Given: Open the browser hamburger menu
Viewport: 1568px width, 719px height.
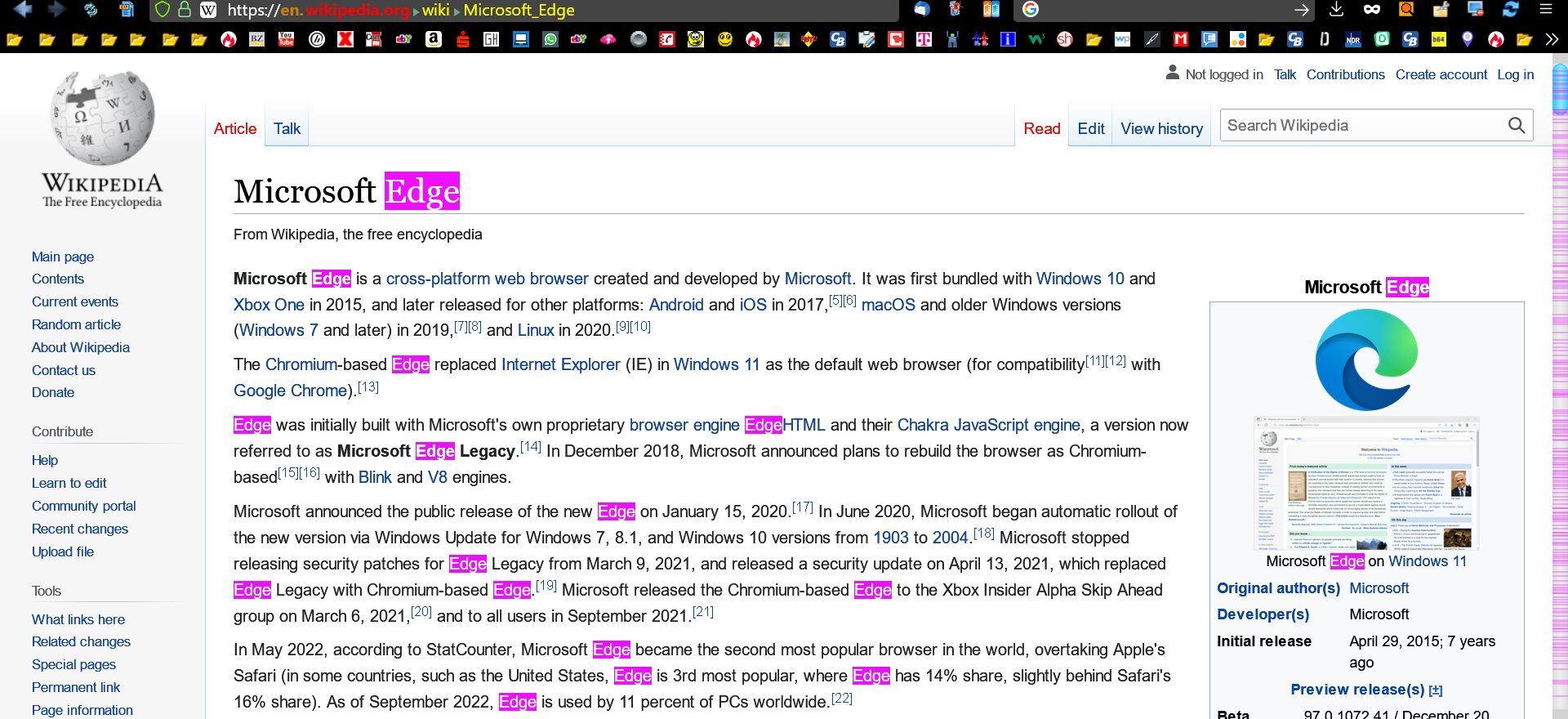Looking at the screenshot, I should (1546, 10).
